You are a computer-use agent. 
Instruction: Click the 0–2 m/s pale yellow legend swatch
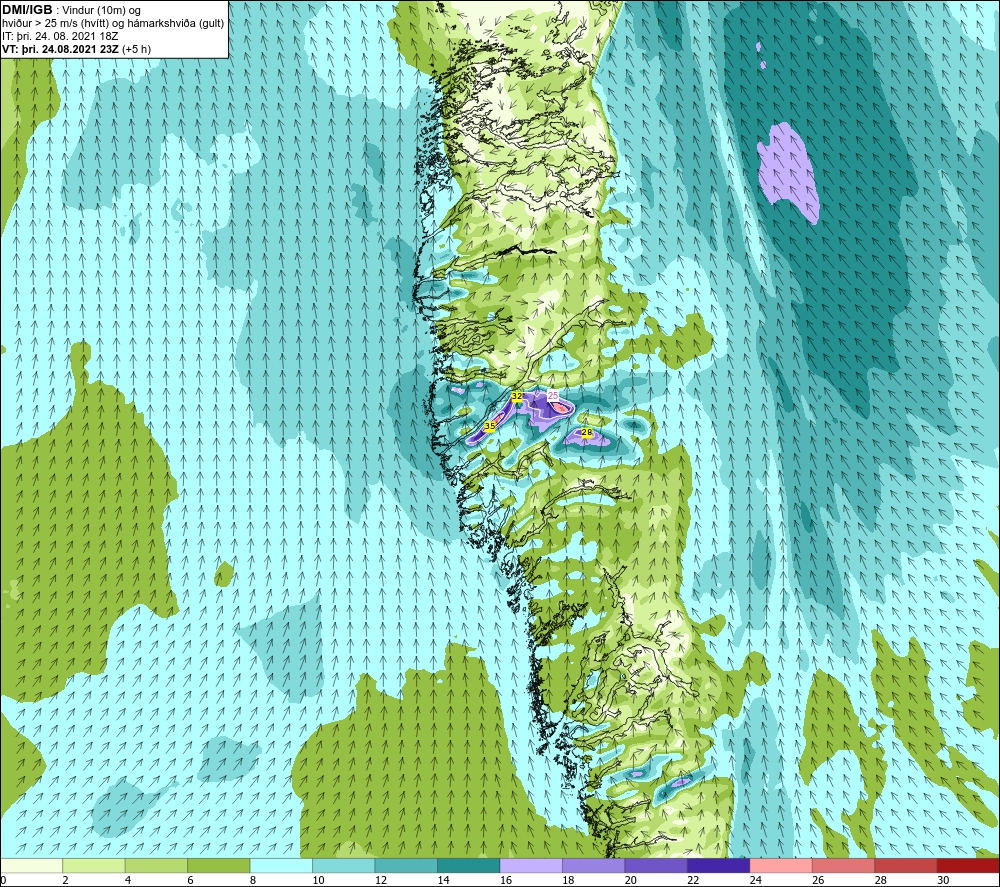pyautogui.click(x=31, y=865)
